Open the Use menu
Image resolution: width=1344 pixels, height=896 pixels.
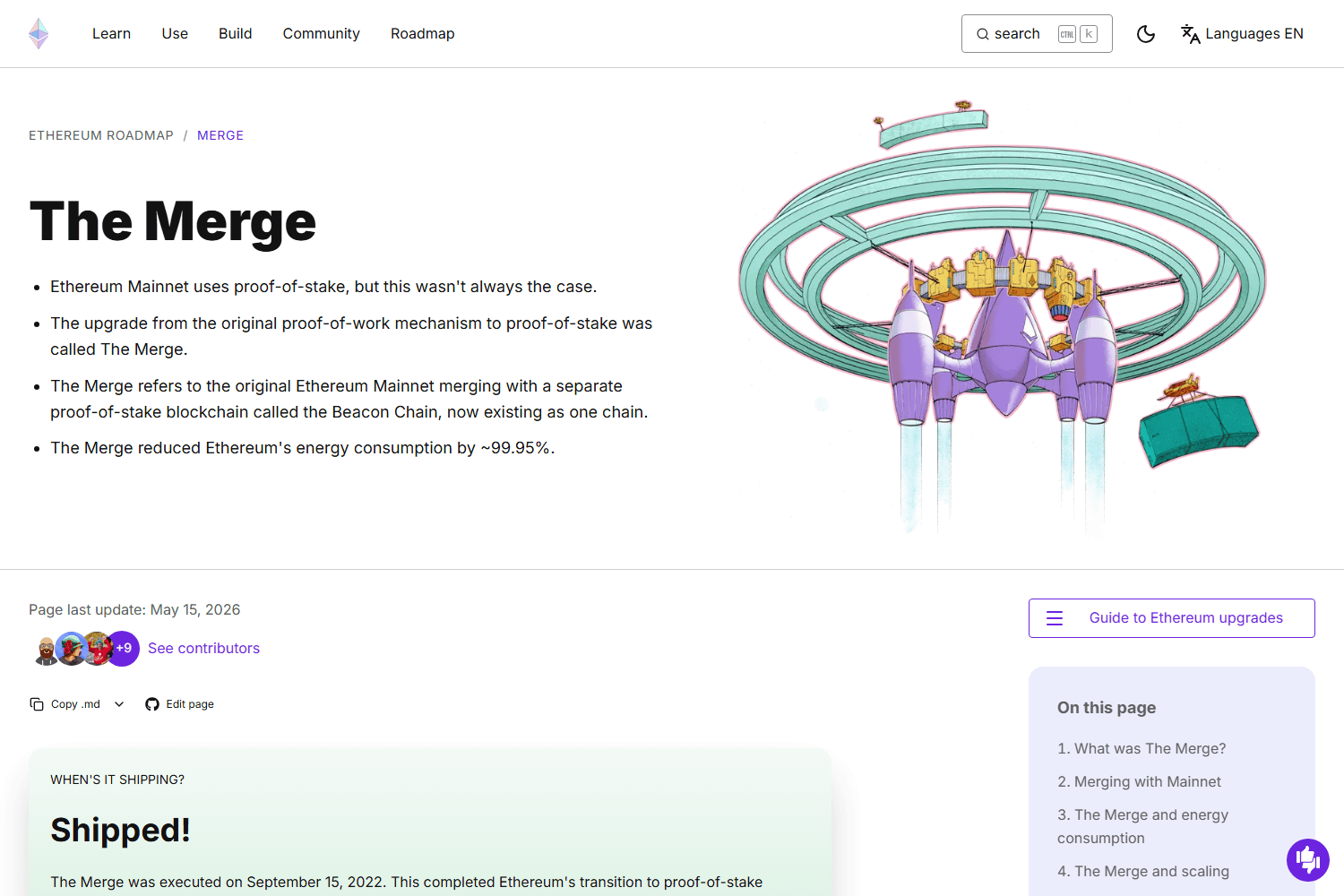pos(175,34)
